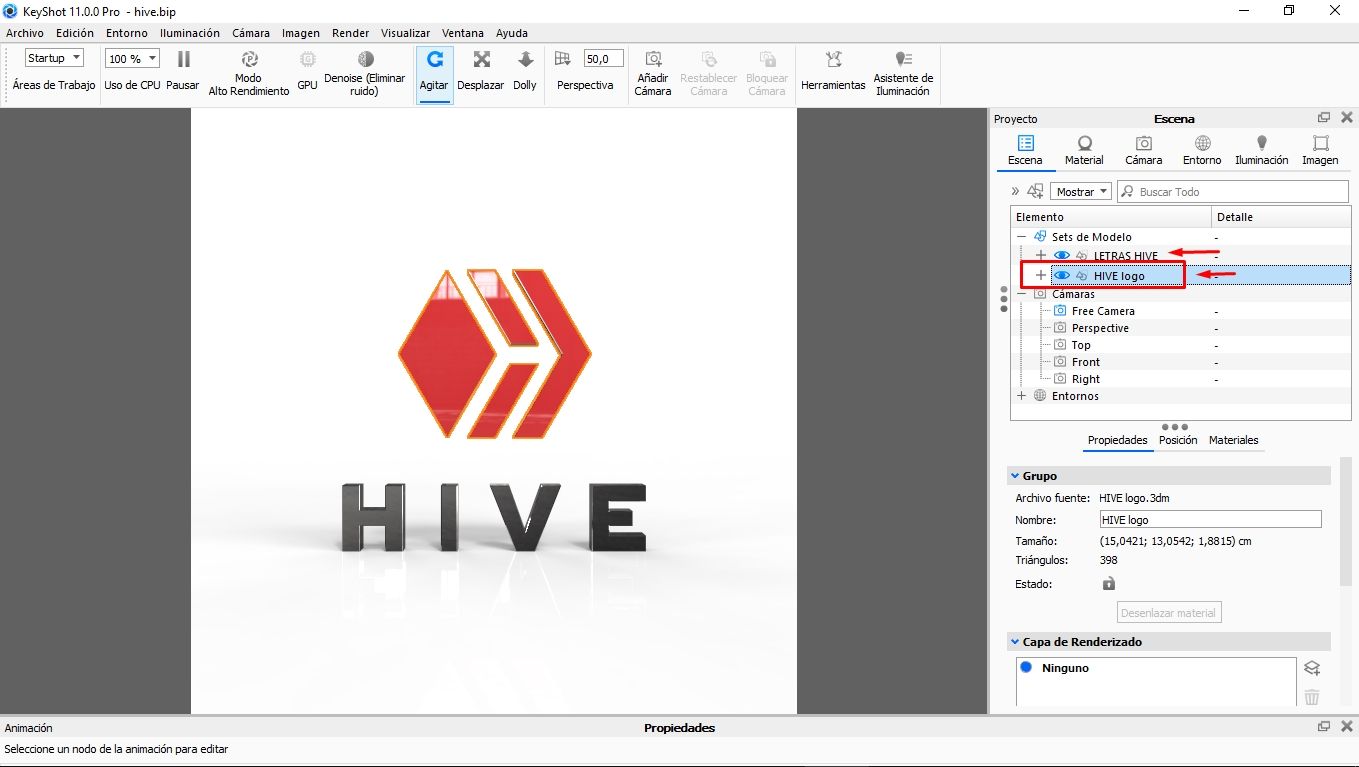1359x767 pixels.
Task: Click the Desenlazar material button
Action: (x=1169, y=613)
